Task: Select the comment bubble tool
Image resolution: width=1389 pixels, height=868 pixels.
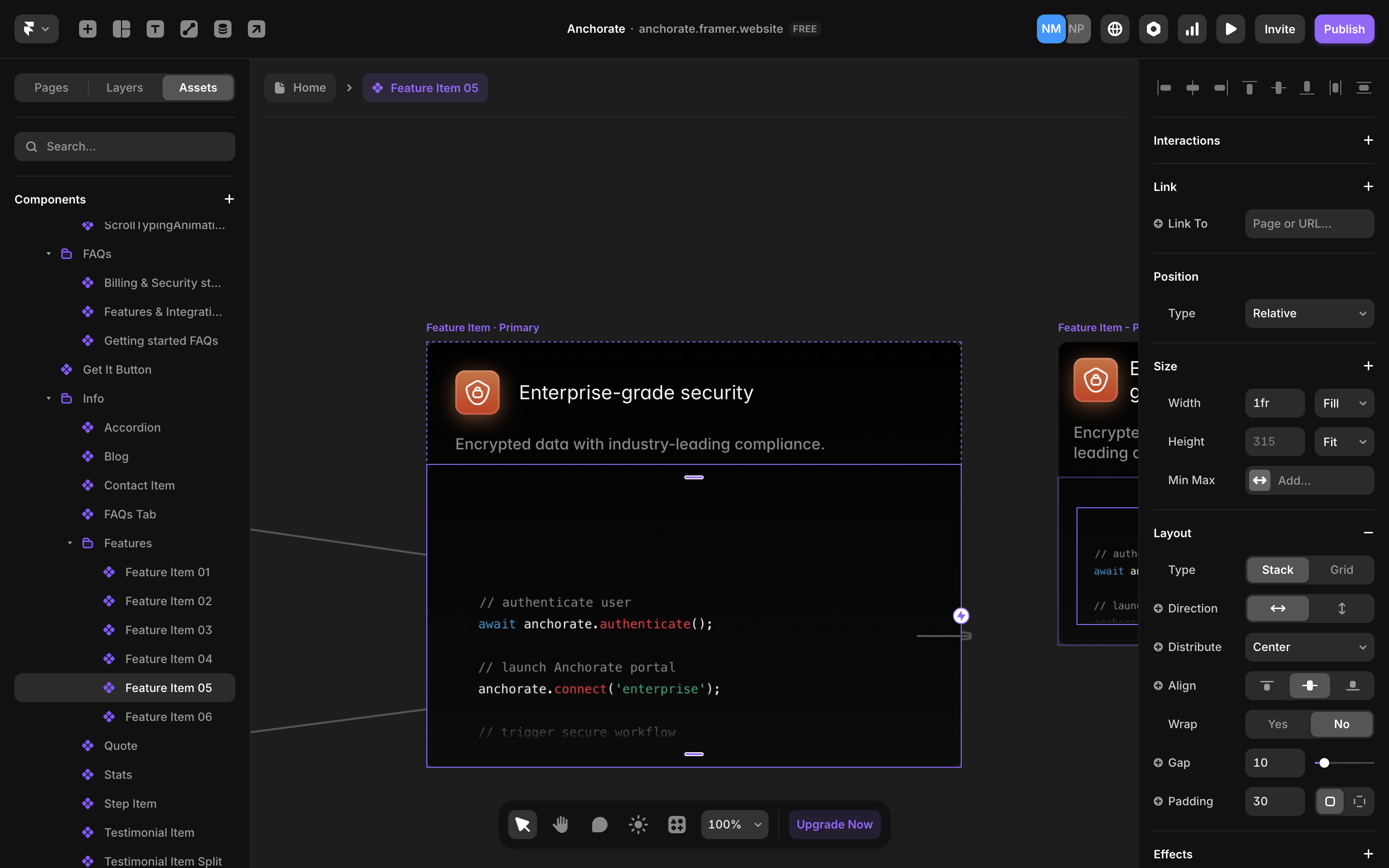Action: tap(599, 825)
